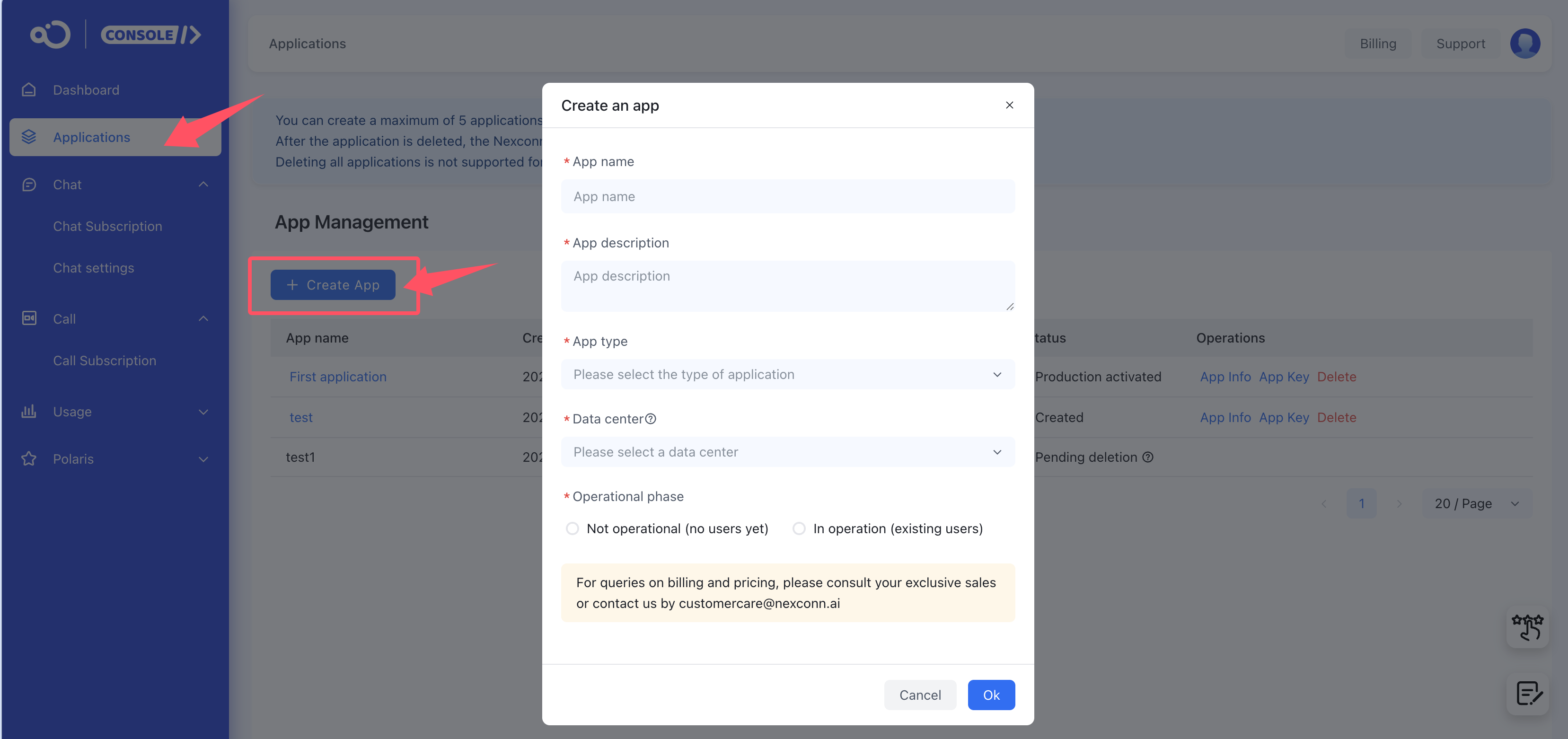Click Cancel in Create an app dialog
The image size is (1568, 739).
coord(919,695)
